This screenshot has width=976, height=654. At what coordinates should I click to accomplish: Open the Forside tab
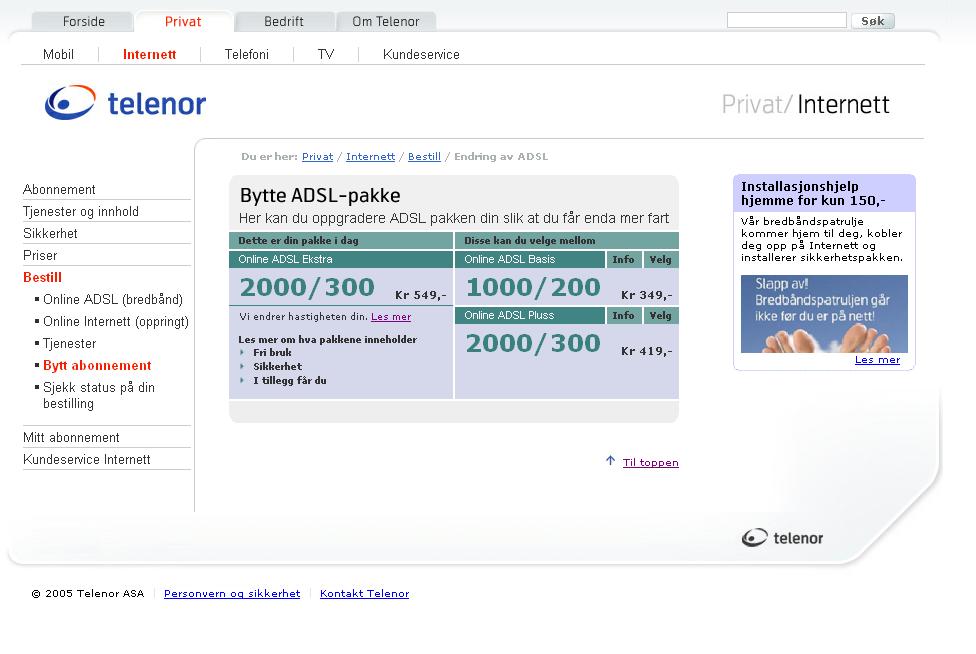click(83, 21)
